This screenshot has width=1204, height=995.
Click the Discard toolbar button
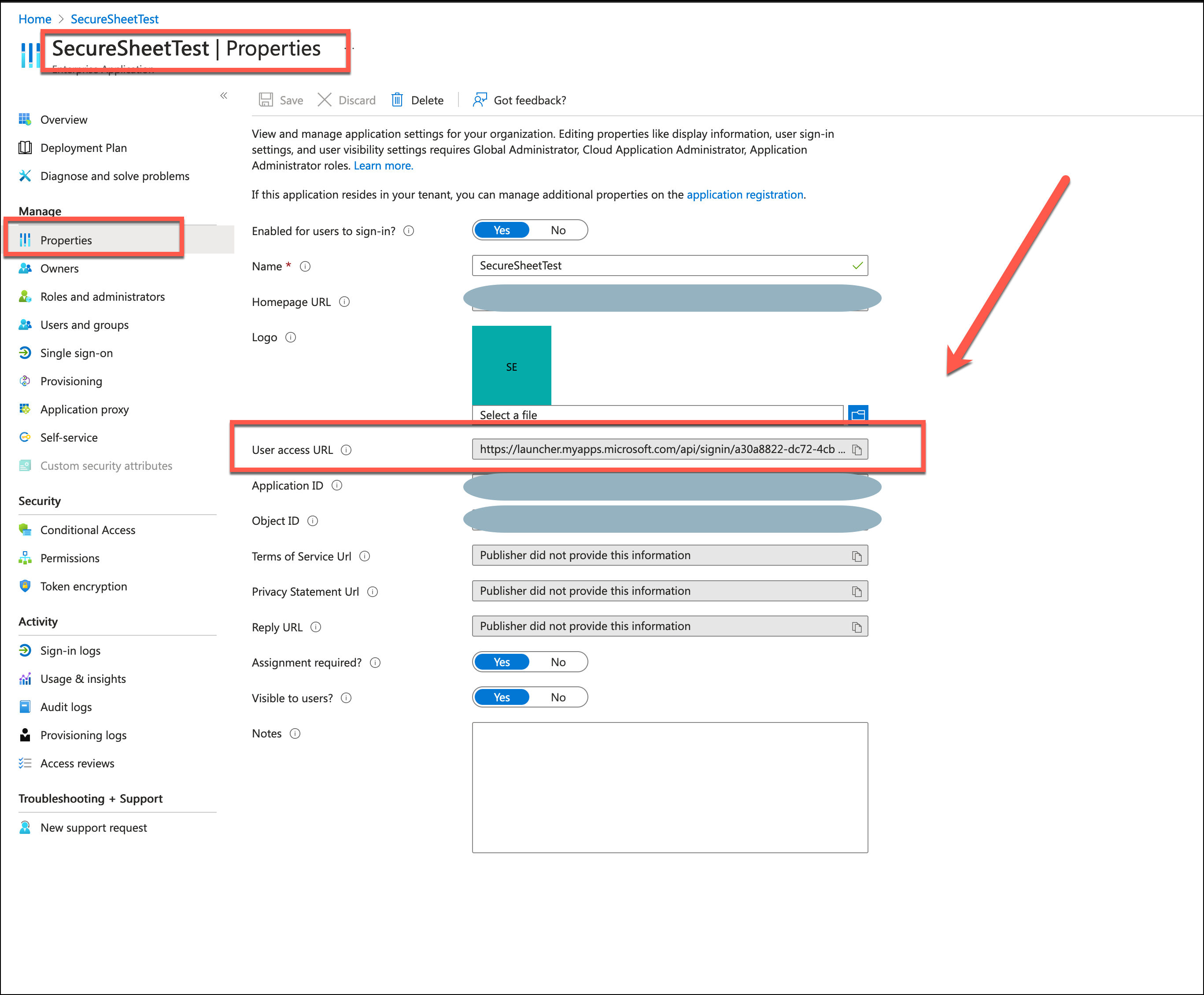[346, 100]
